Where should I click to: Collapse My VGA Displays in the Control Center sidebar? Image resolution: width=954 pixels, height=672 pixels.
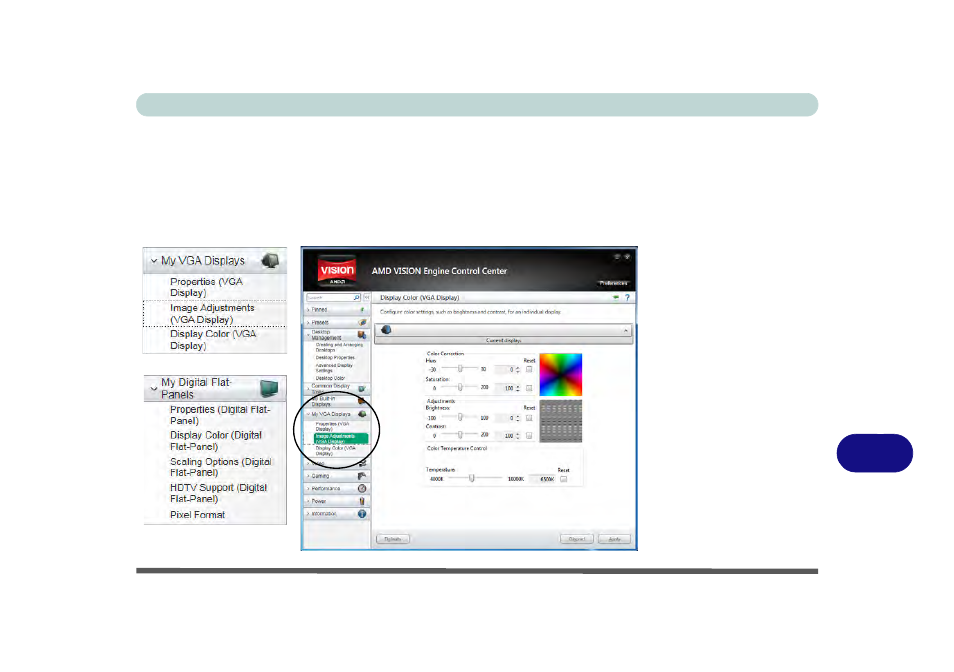(308, 414)
